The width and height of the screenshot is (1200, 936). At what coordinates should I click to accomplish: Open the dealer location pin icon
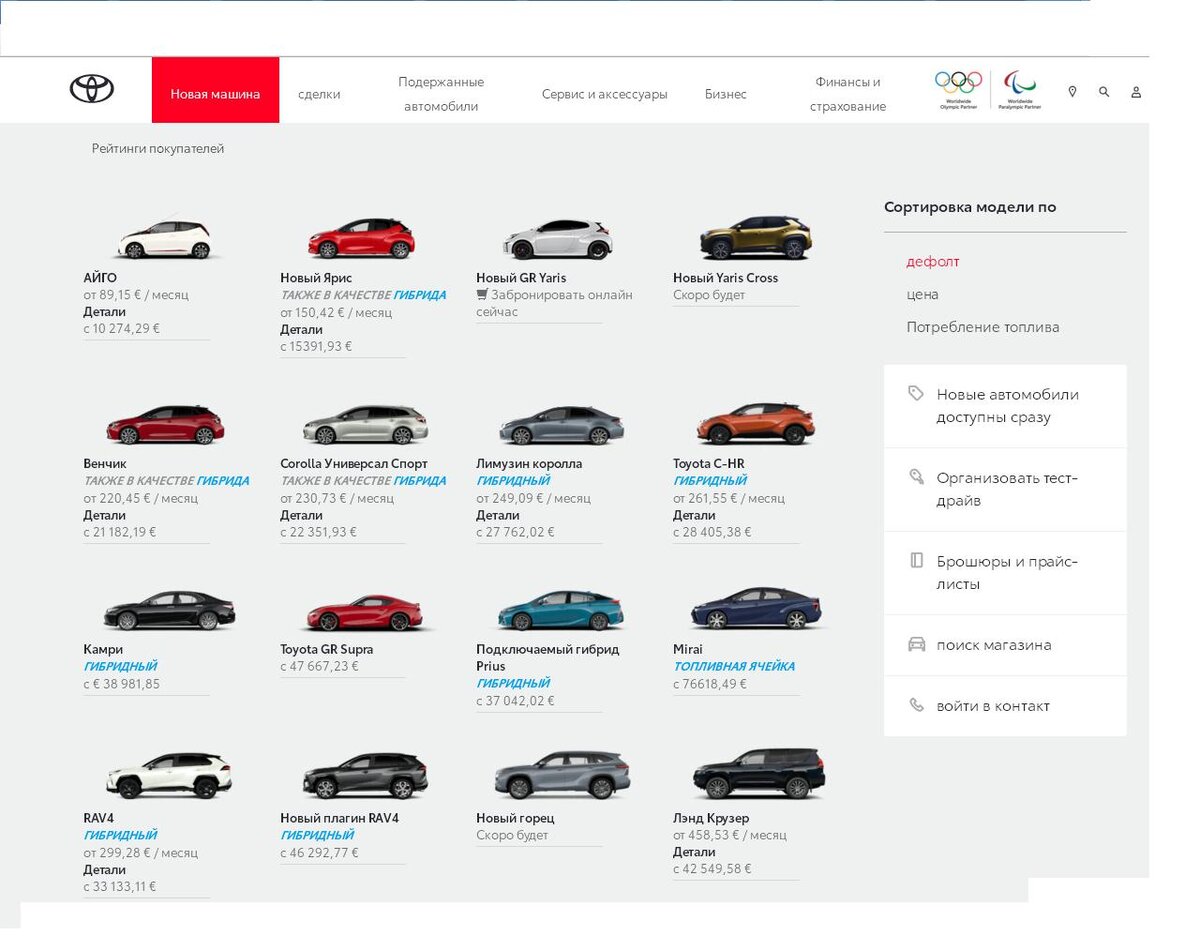point(1072,92)
